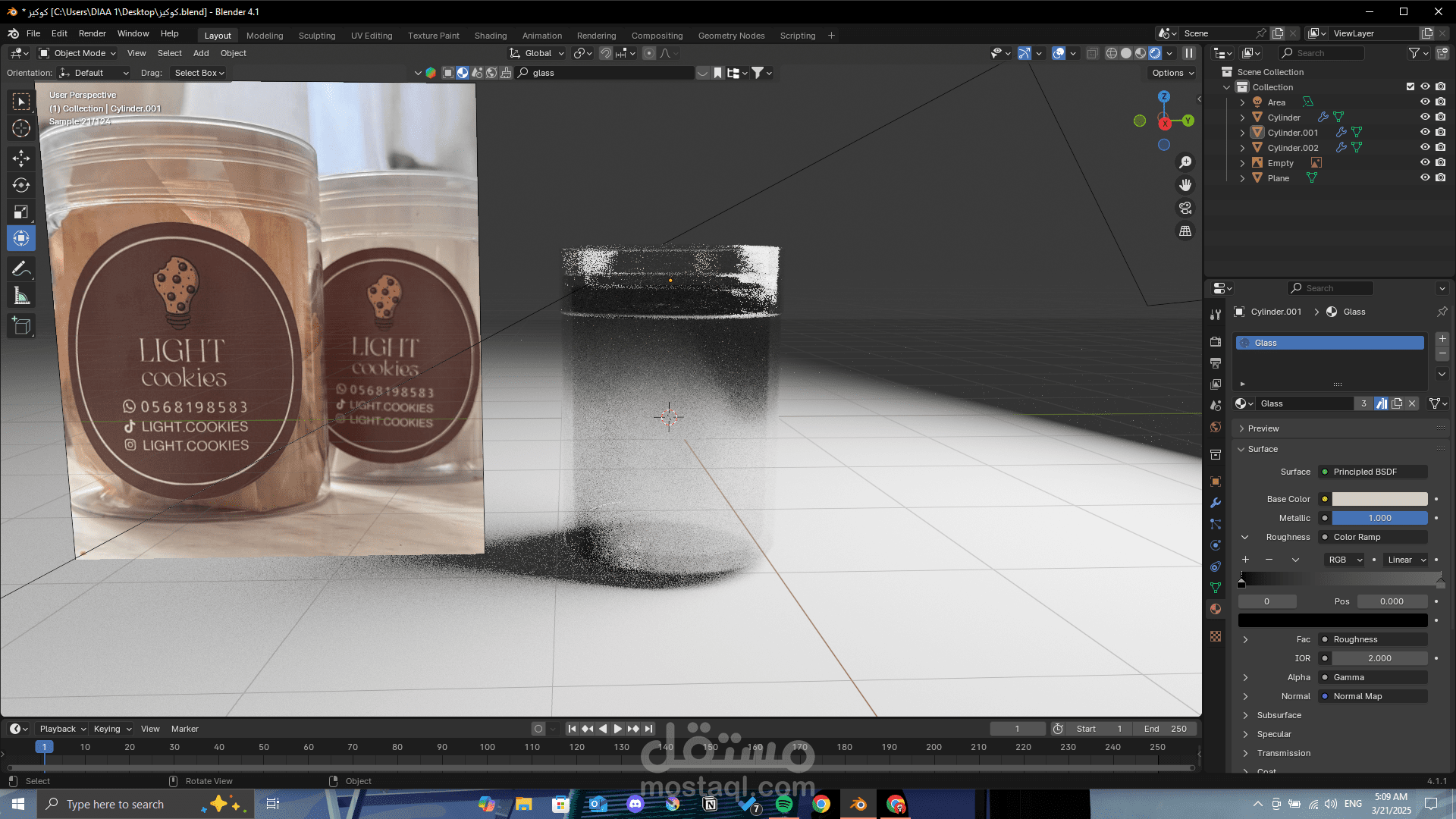Image resolution: width=1456 pixels, height=819 pixels.
Task: Open the Modifier properties wrench tab
Action: [1216, 503]
